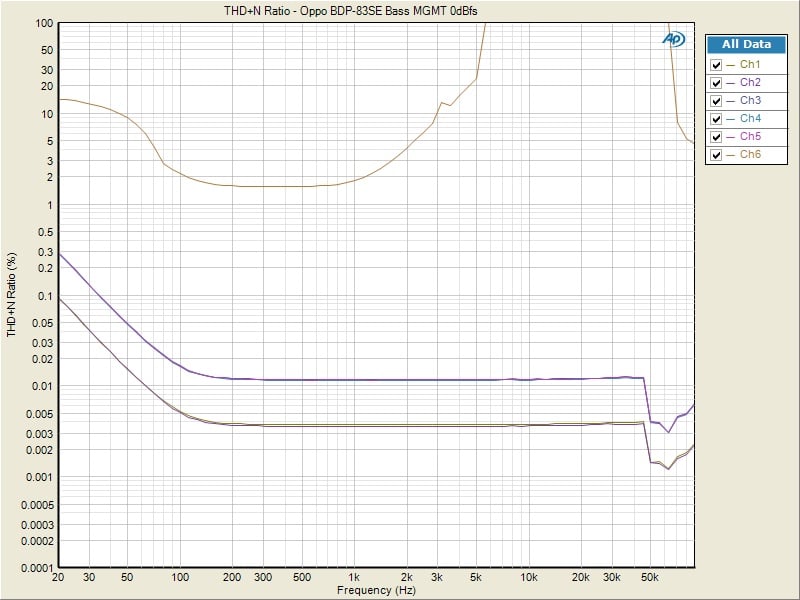Screen dimensions: 800x600
Task: Click the Ch6 color line swatch in legend
Action: (732, 155)
